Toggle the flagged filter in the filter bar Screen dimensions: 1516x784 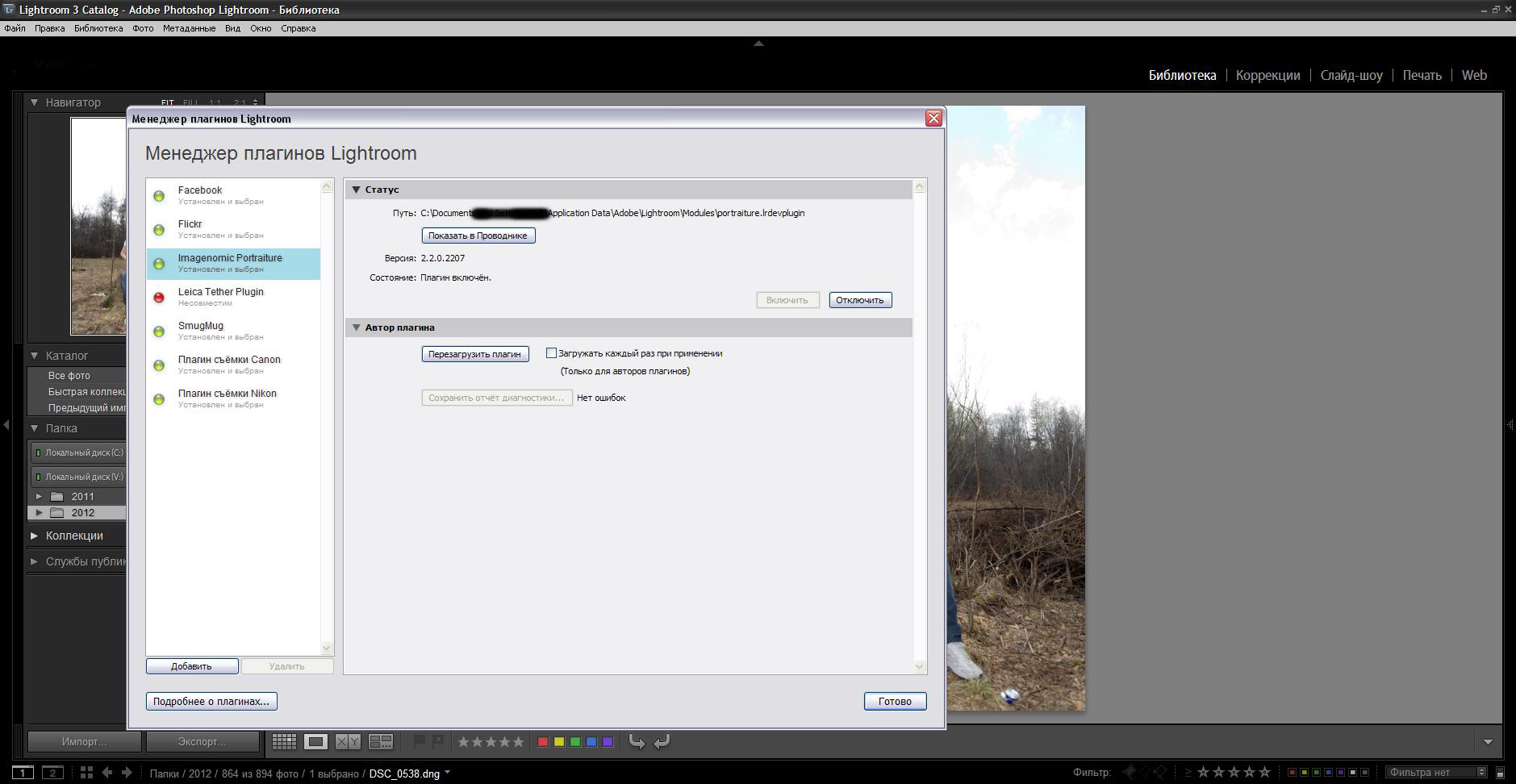click(1130, 772)
